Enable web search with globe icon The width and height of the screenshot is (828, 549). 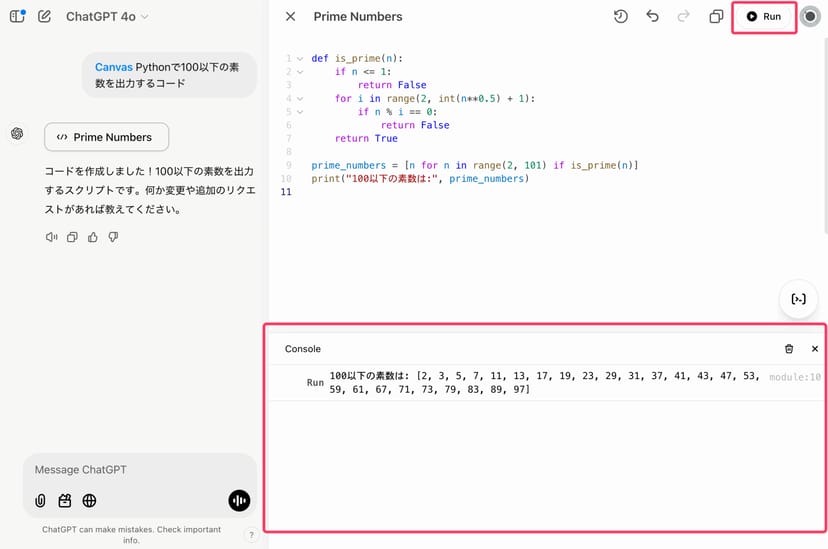[90, 501]
